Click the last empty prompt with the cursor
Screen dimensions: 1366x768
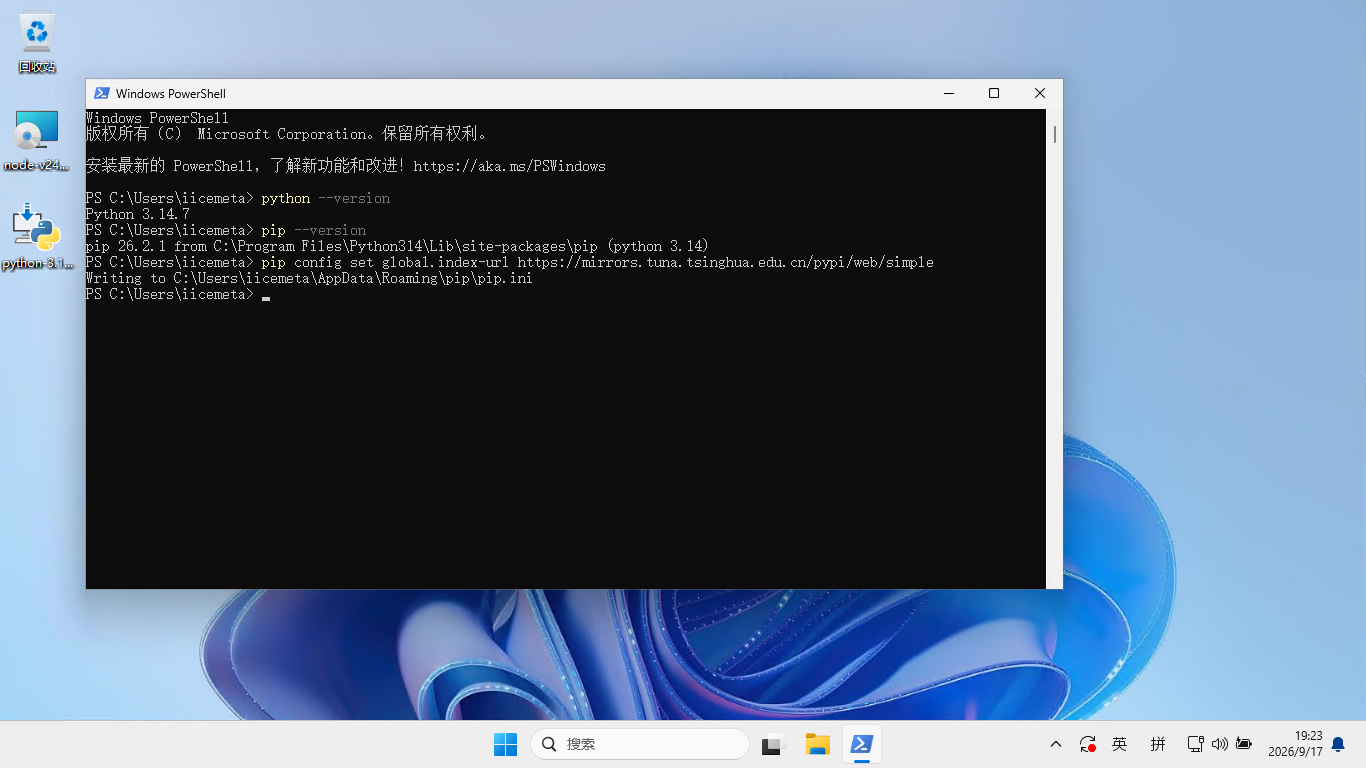[178, 294]
